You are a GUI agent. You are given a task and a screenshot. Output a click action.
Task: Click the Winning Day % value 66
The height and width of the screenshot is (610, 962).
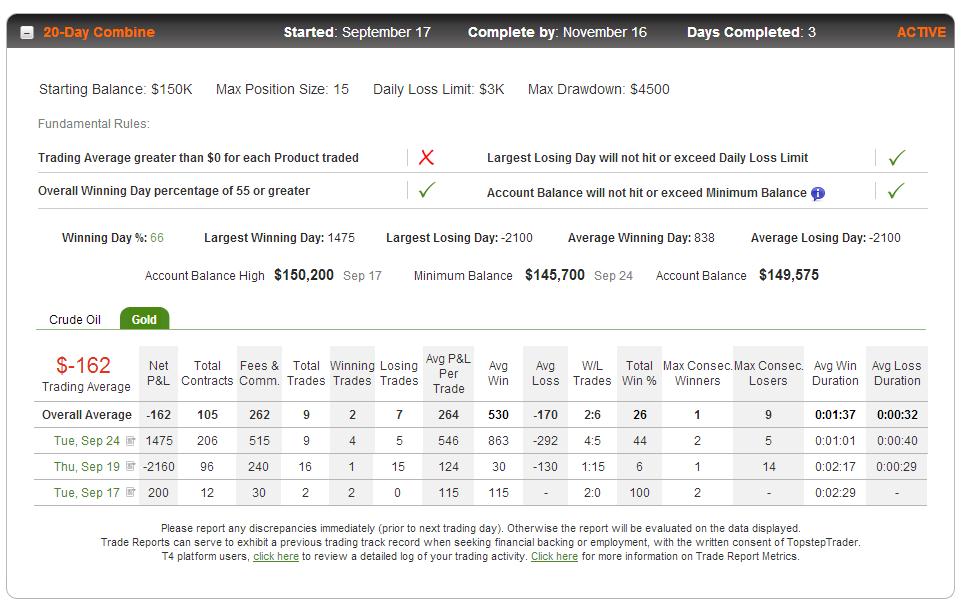[157, 237]
